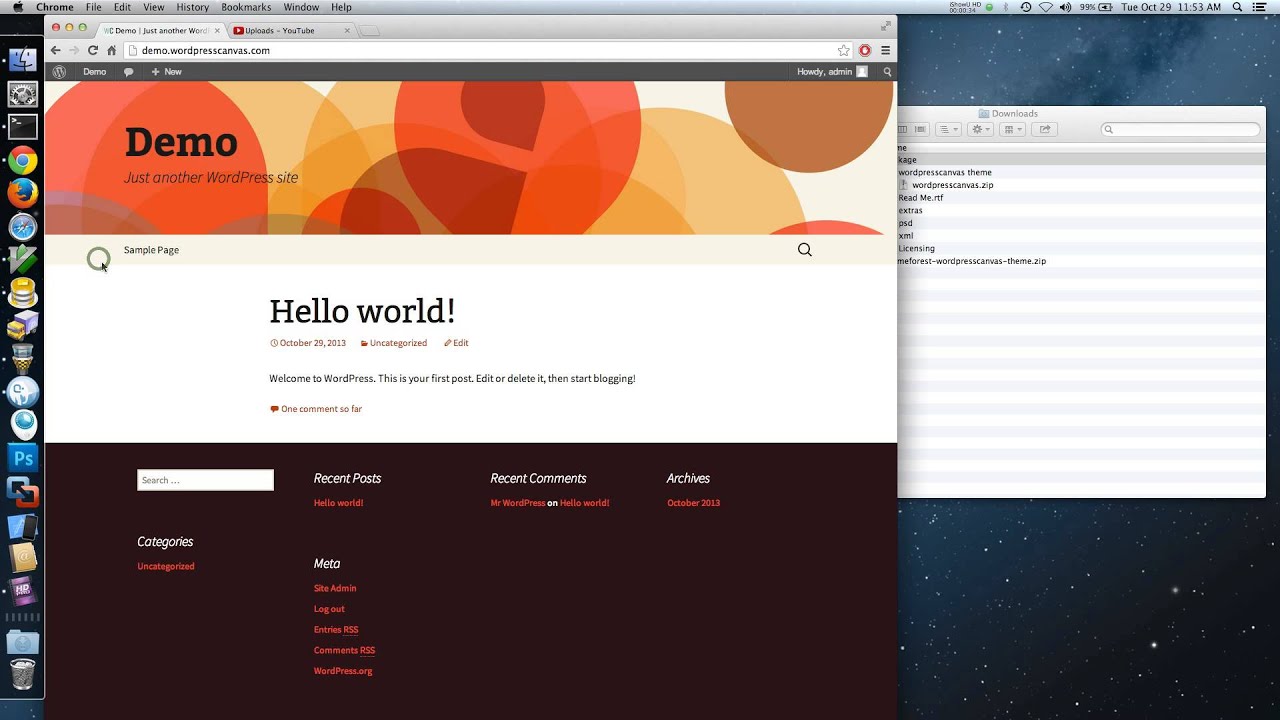Select wordpresscanvas.zip in the Downloads window
This screenshot has height=720, width=1280.
[953, 185]
